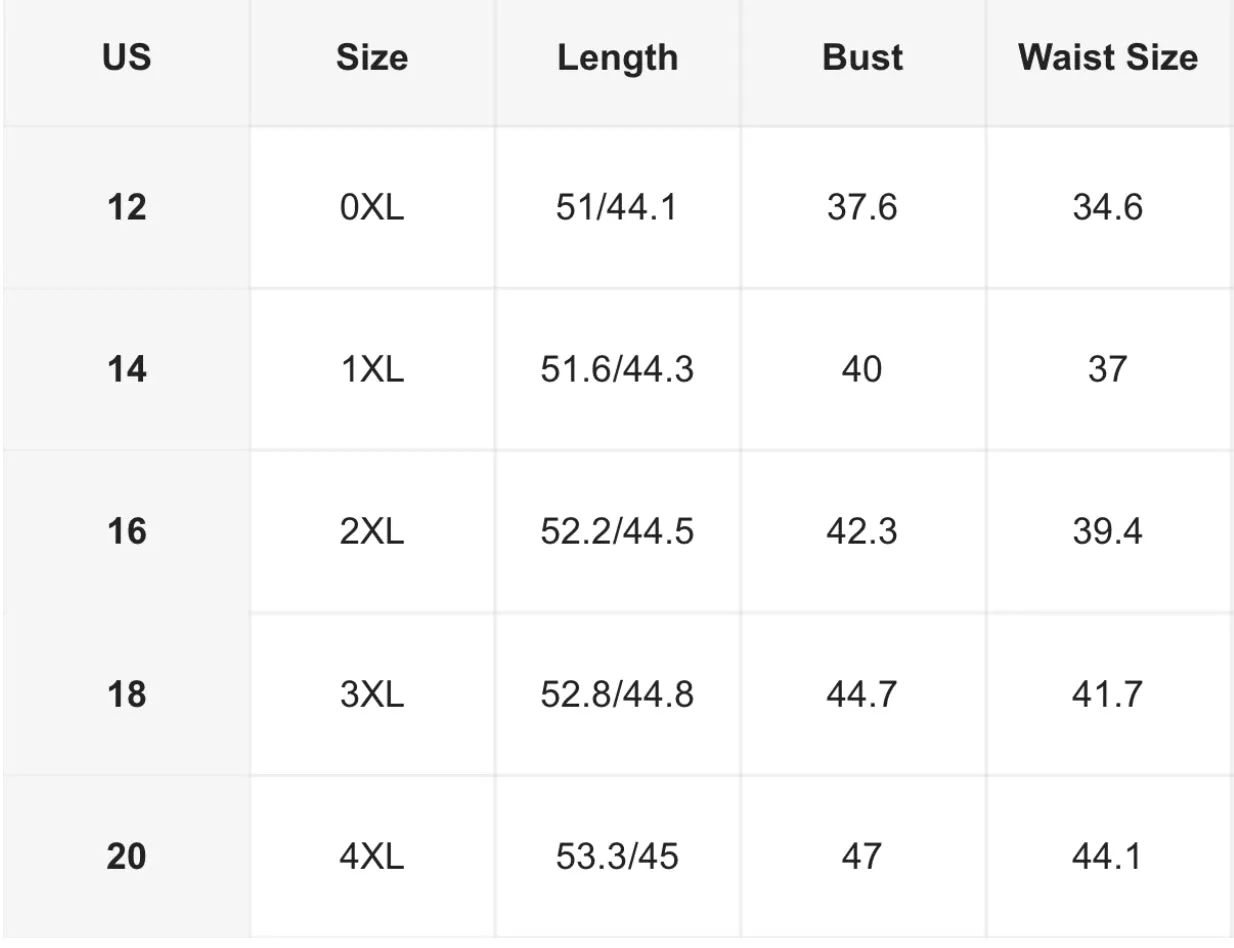Image resolution: width=1234 pixels, height=948 pixels.
Task: Click the 37.6 bust value
Action: pyautogui.click(x=862, y=208)
